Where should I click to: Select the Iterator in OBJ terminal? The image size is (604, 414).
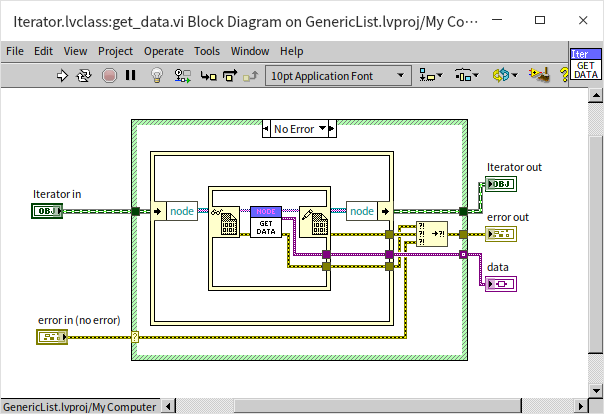pyautogui.click(x=46, y=211)
